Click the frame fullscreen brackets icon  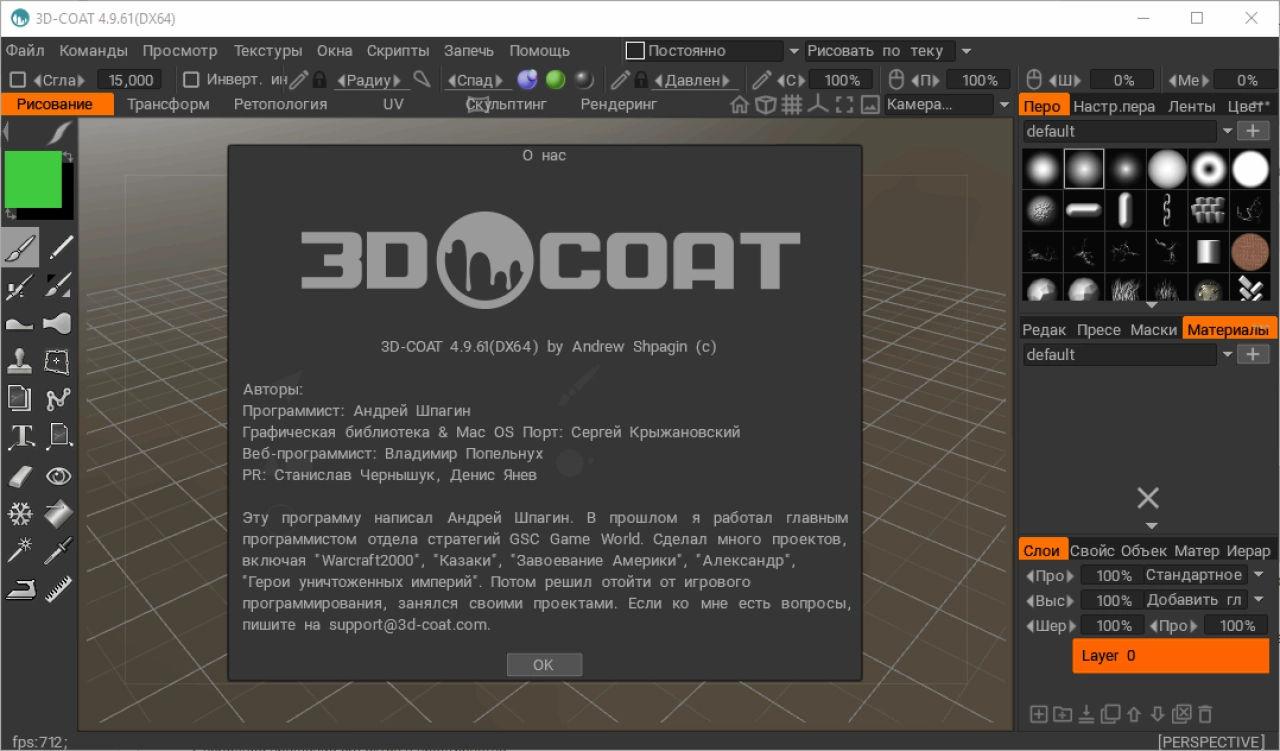tap(844, 104)
